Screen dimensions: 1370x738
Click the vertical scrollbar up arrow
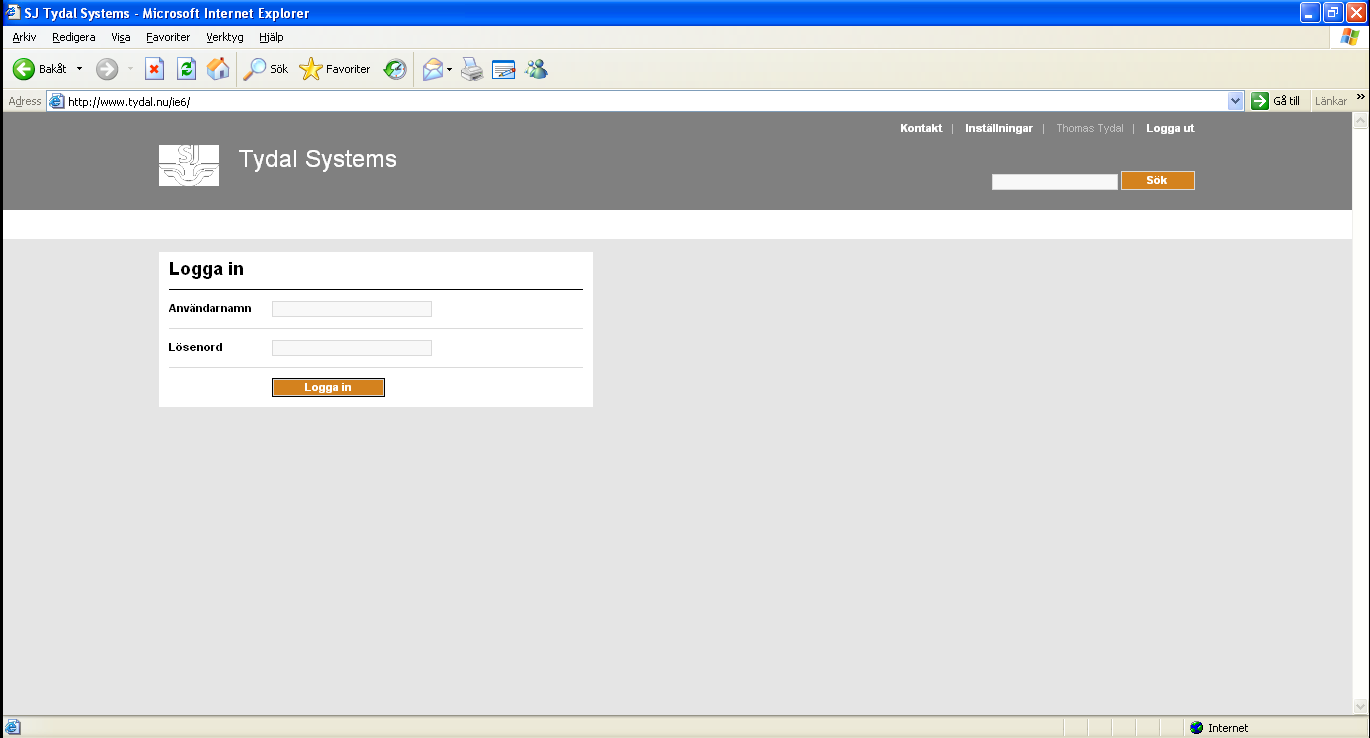tap(1359, 120)
